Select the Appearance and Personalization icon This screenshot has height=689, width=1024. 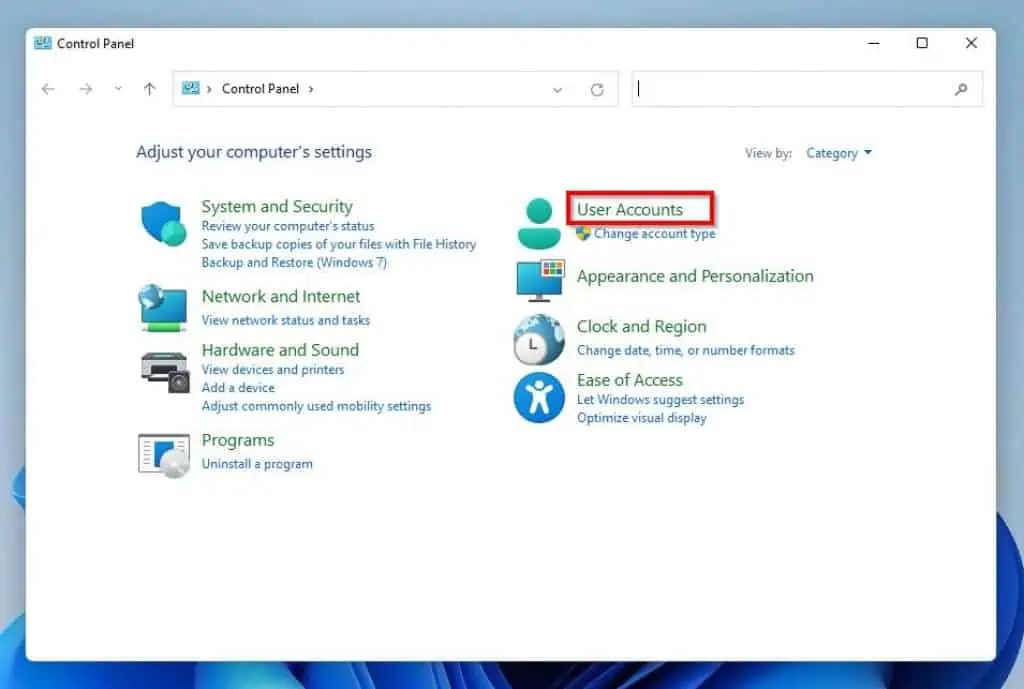coord(539,280)
